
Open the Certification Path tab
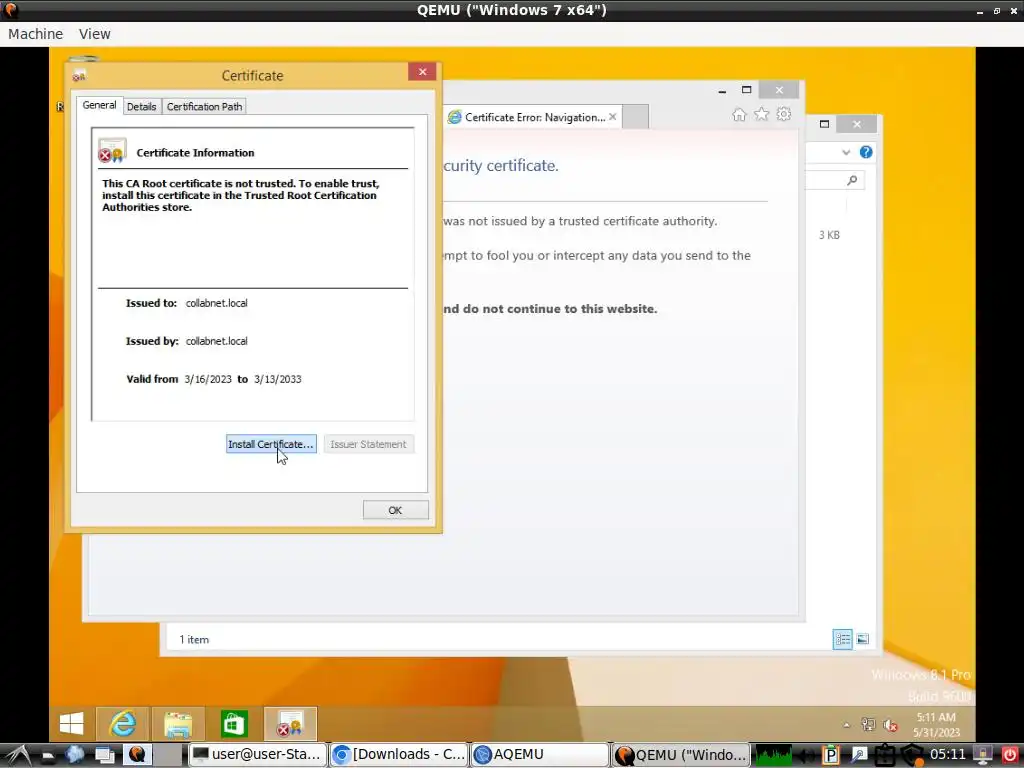point(204,106)
